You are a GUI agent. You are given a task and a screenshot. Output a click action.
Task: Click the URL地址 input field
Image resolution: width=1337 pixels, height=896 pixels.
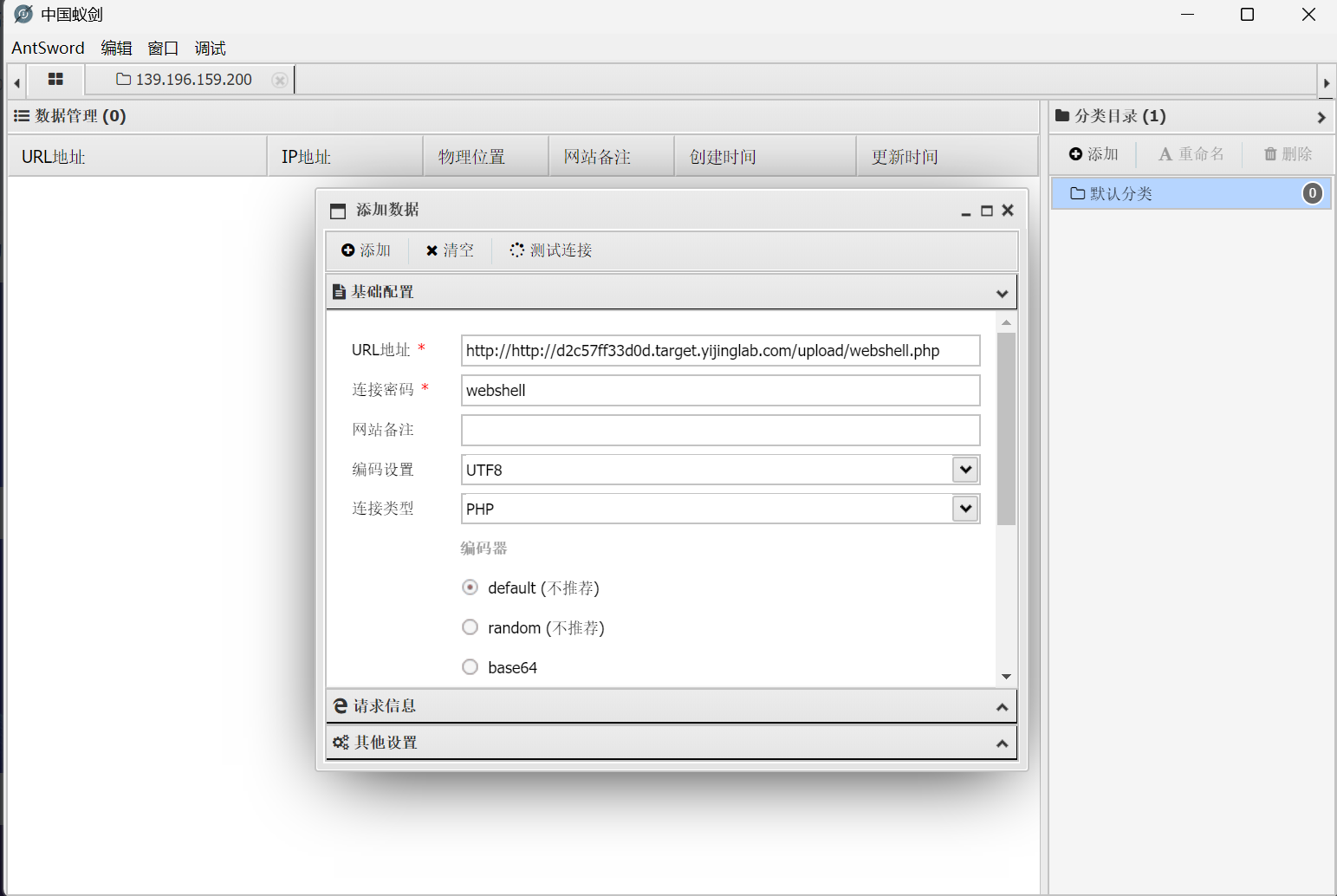tap(720, 351)
